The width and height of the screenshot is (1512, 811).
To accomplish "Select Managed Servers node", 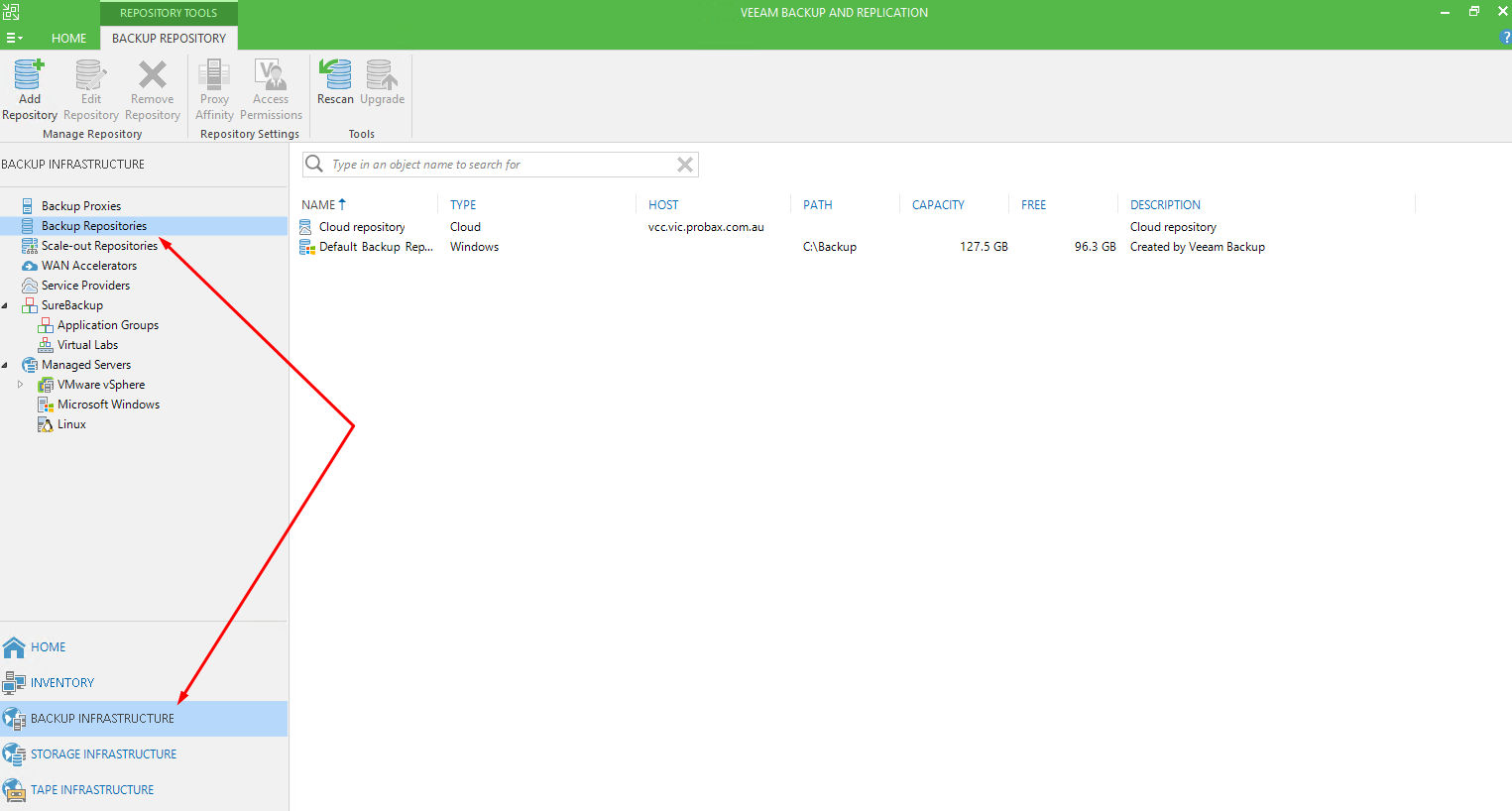I will click(x=86, y=365).
